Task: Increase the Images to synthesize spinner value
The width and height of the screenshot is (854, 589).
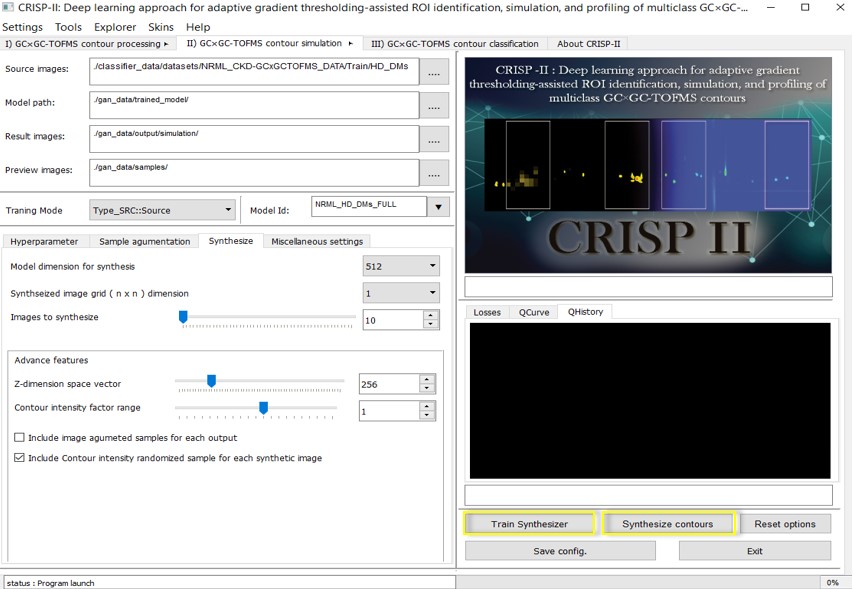Action: (x=431, y=315)
